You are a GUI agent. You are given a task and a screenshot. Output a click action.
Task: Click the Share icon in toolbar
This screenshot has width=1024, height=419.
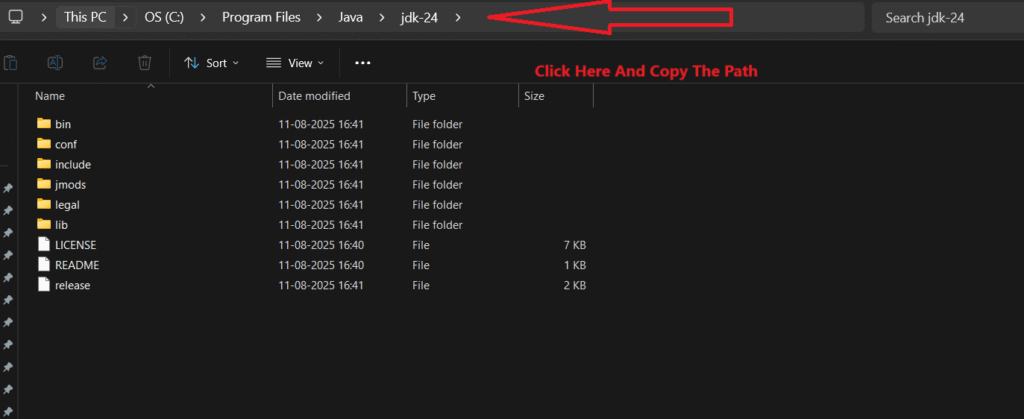100,63
